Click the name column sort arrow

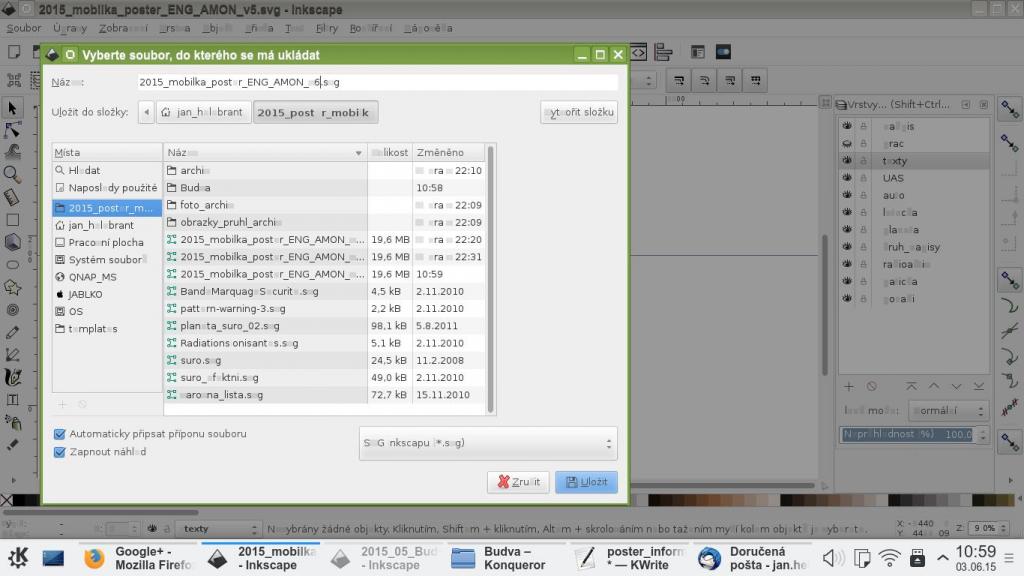358,153
